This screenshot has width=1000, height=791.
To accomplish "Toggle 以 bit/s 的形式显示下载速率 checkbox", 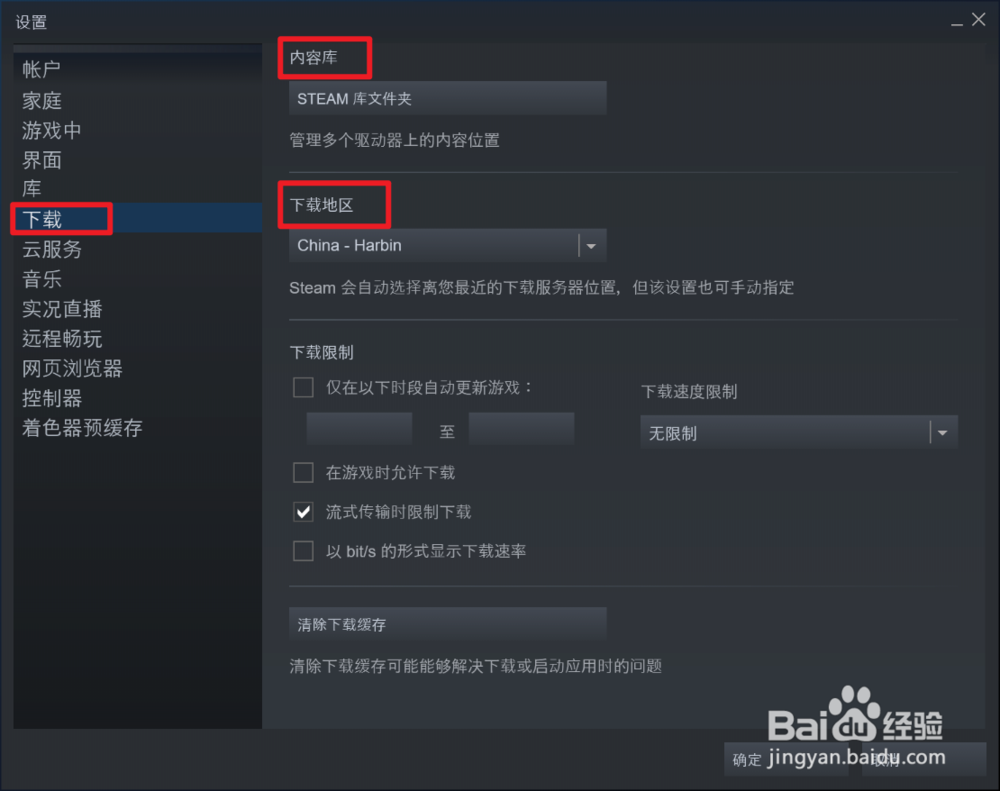I will [303, 551].
